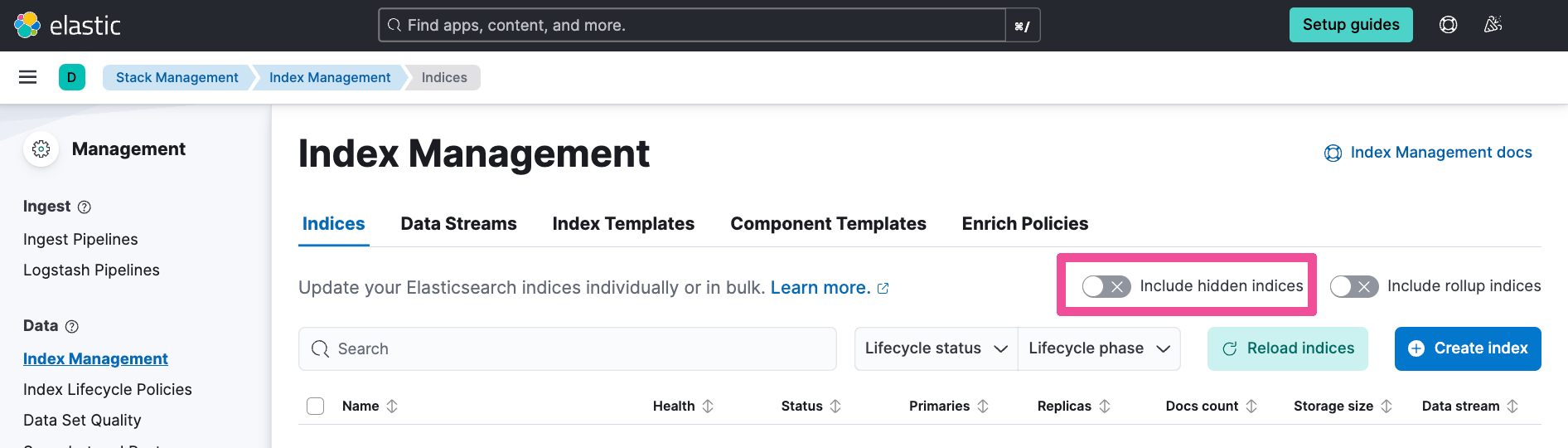Click the Learn more external link icon
Viewport: 1568px width, 448px height.
[x=883, y=289]
